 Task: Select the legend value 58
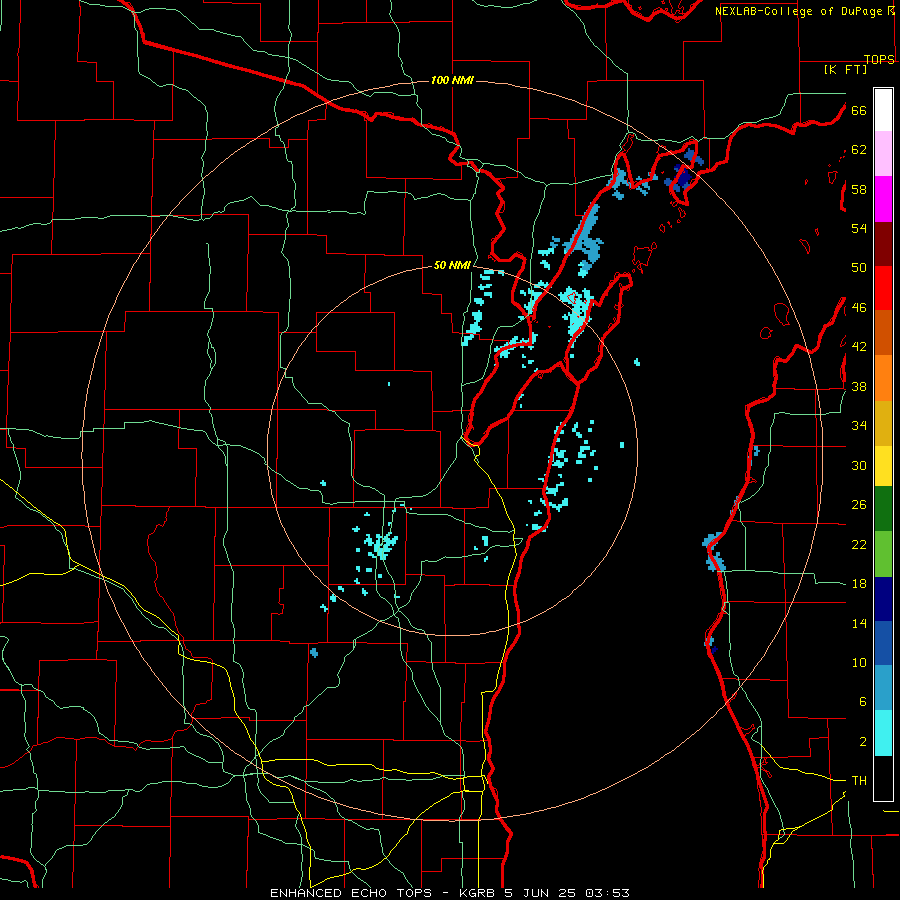[859, 189]
